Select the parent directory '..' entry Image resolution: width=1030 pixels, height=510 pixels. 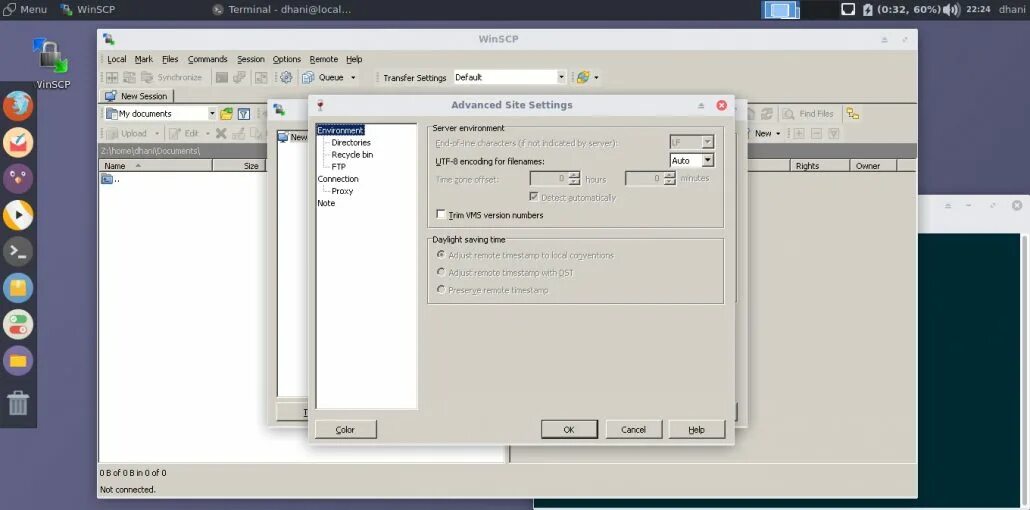(110, 179)
